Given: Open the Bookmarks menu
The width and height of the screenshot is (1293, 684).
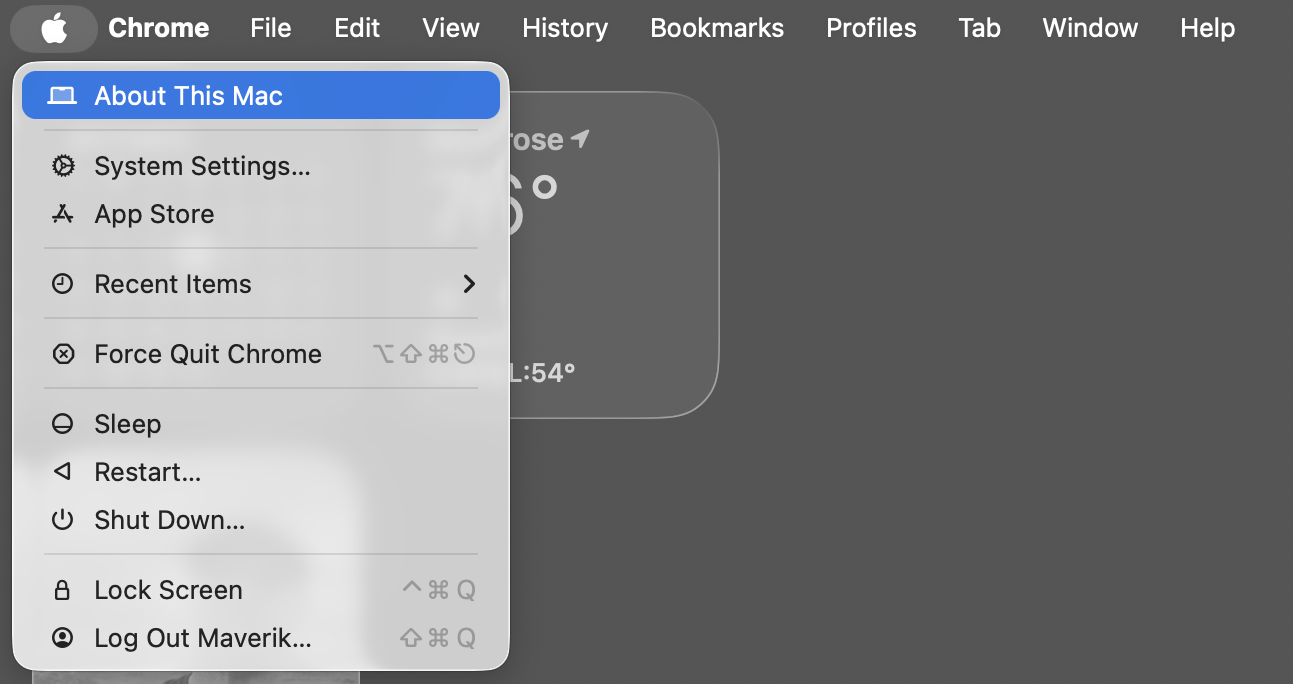Looking at the screenshot, I should pos(717,28).
